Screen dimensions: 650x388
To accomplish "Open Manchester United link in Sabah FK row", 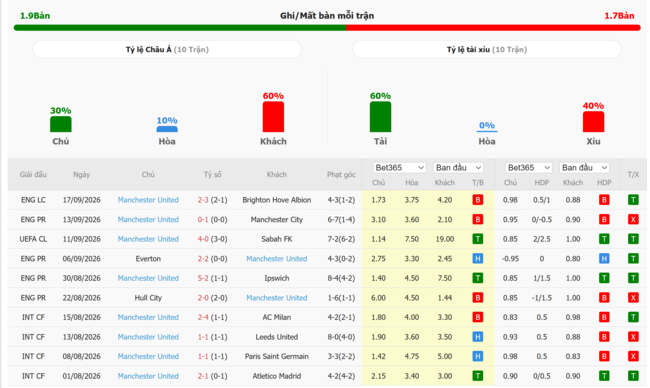I will point(148,239).
